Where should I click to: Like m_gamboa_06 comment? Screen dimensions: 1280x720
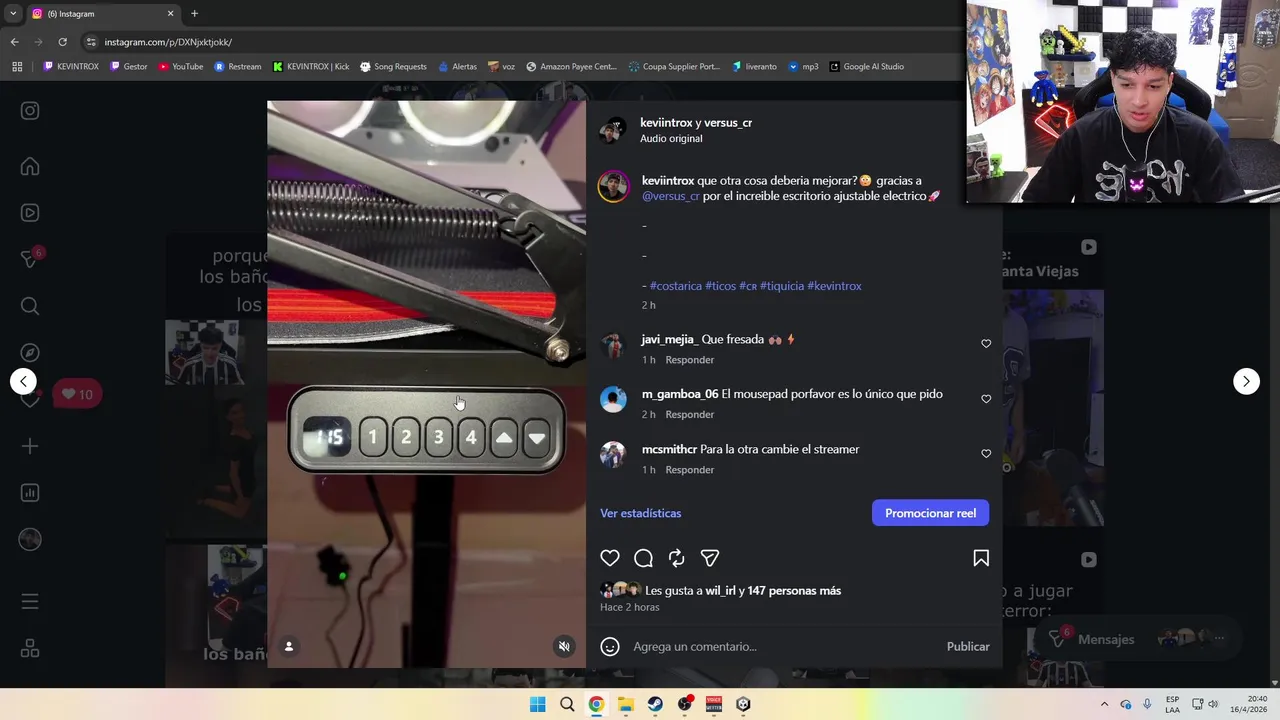[x=986, y=399]
